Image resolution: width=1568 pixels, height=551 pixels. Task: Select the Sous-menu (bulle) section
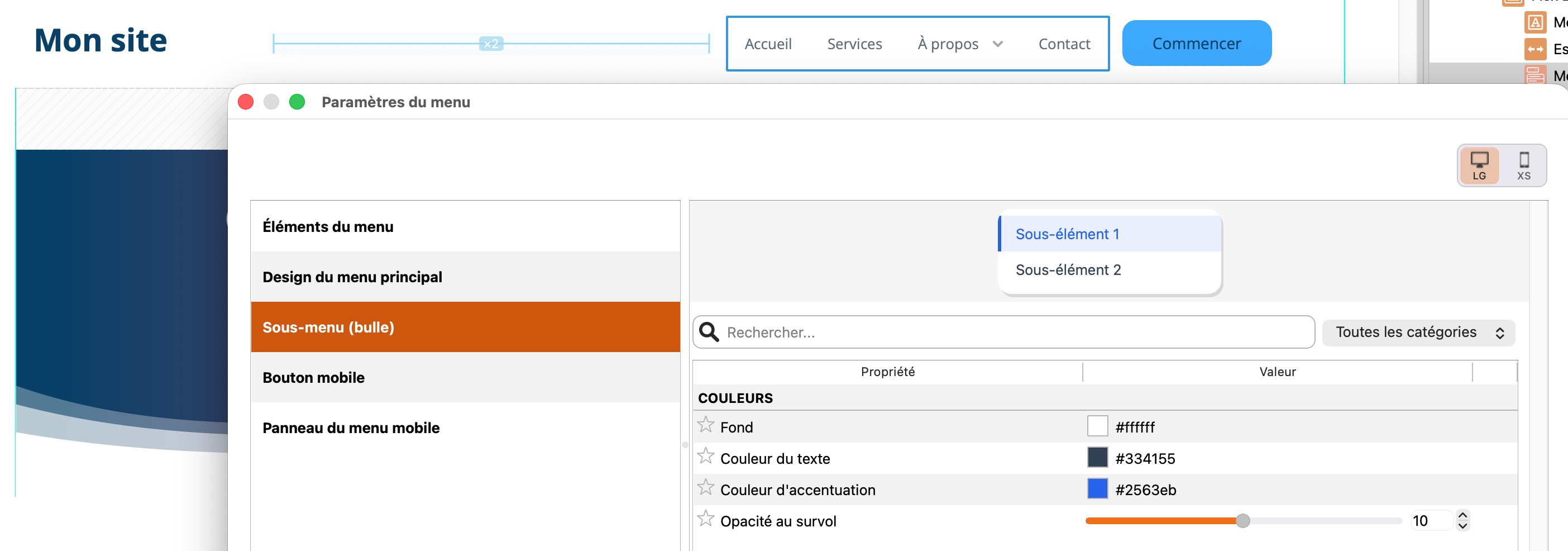point(465,327)
